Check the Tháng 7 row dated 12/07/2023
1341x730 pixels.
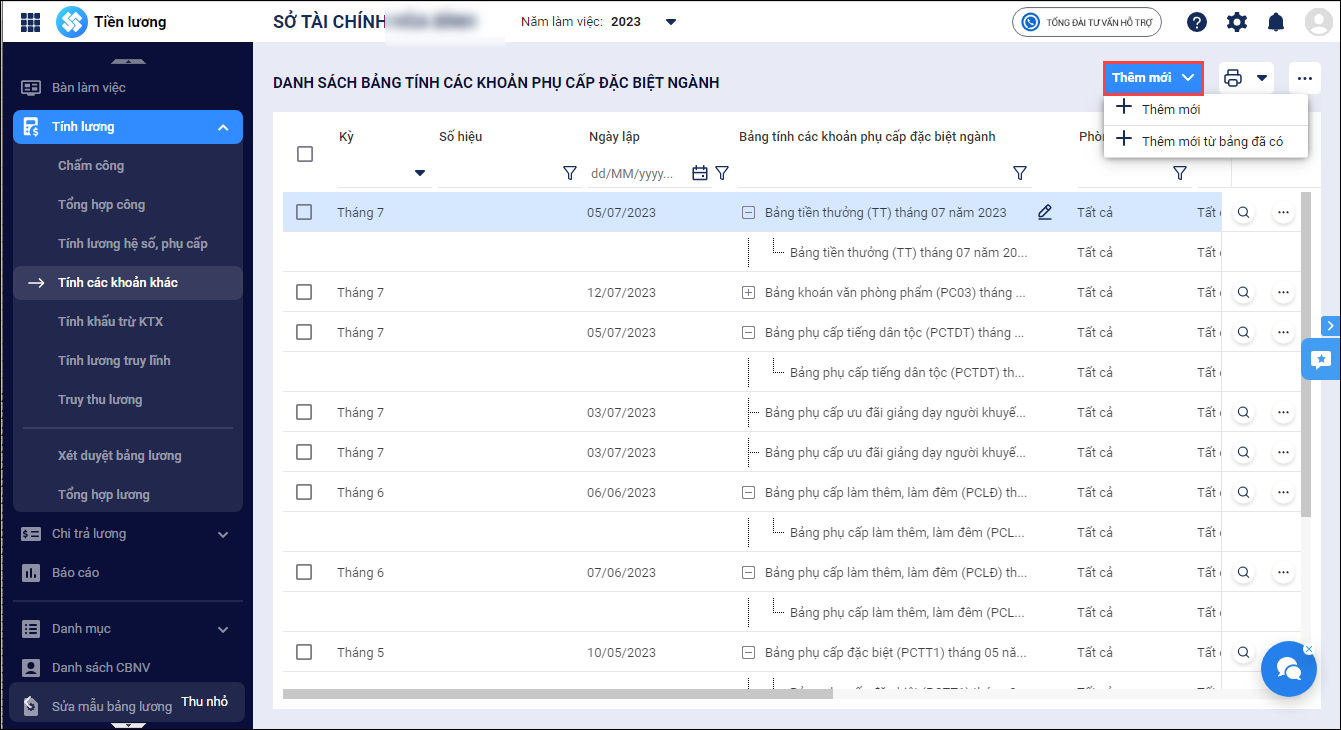point(304,292)
